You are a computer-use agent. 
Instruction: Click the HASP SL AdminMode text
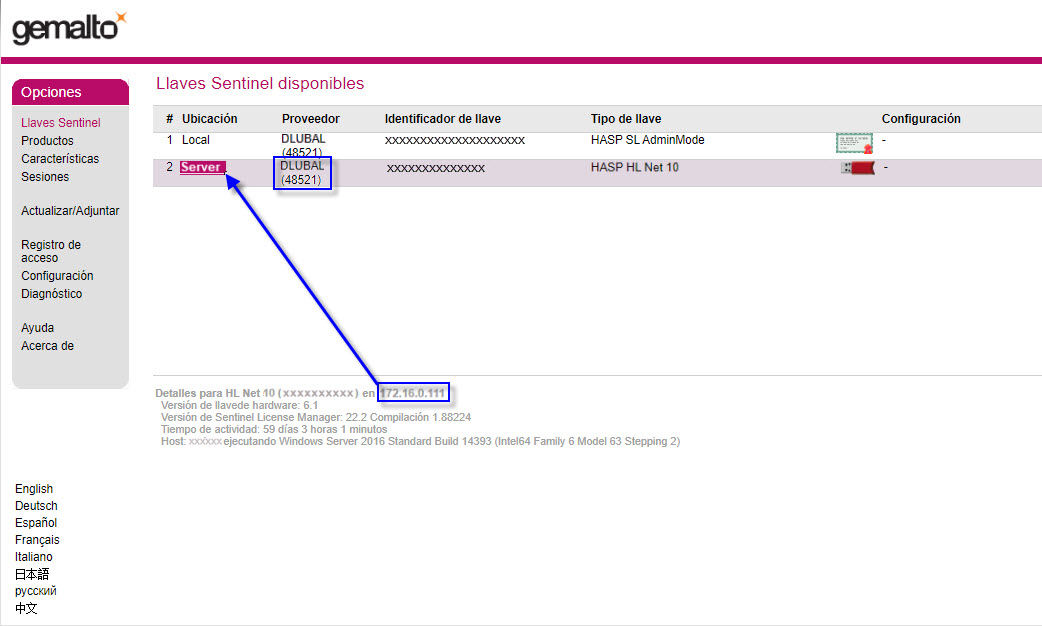[647, 140]
